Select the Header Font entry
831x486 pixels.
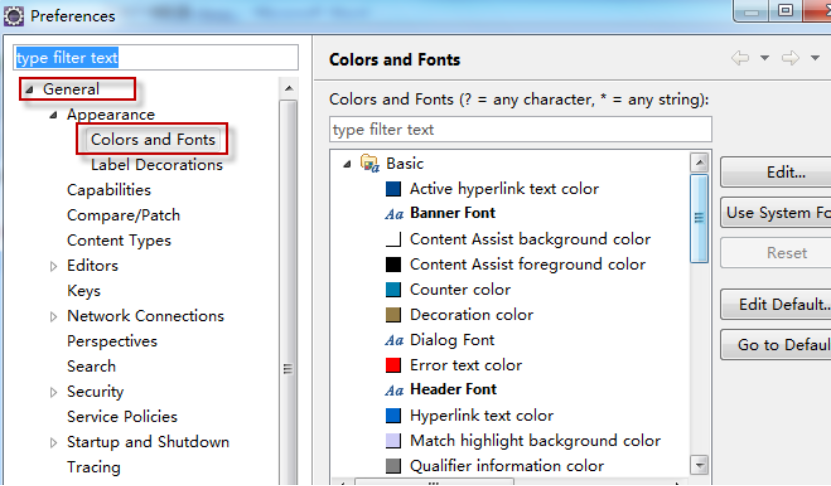[454, 390]
